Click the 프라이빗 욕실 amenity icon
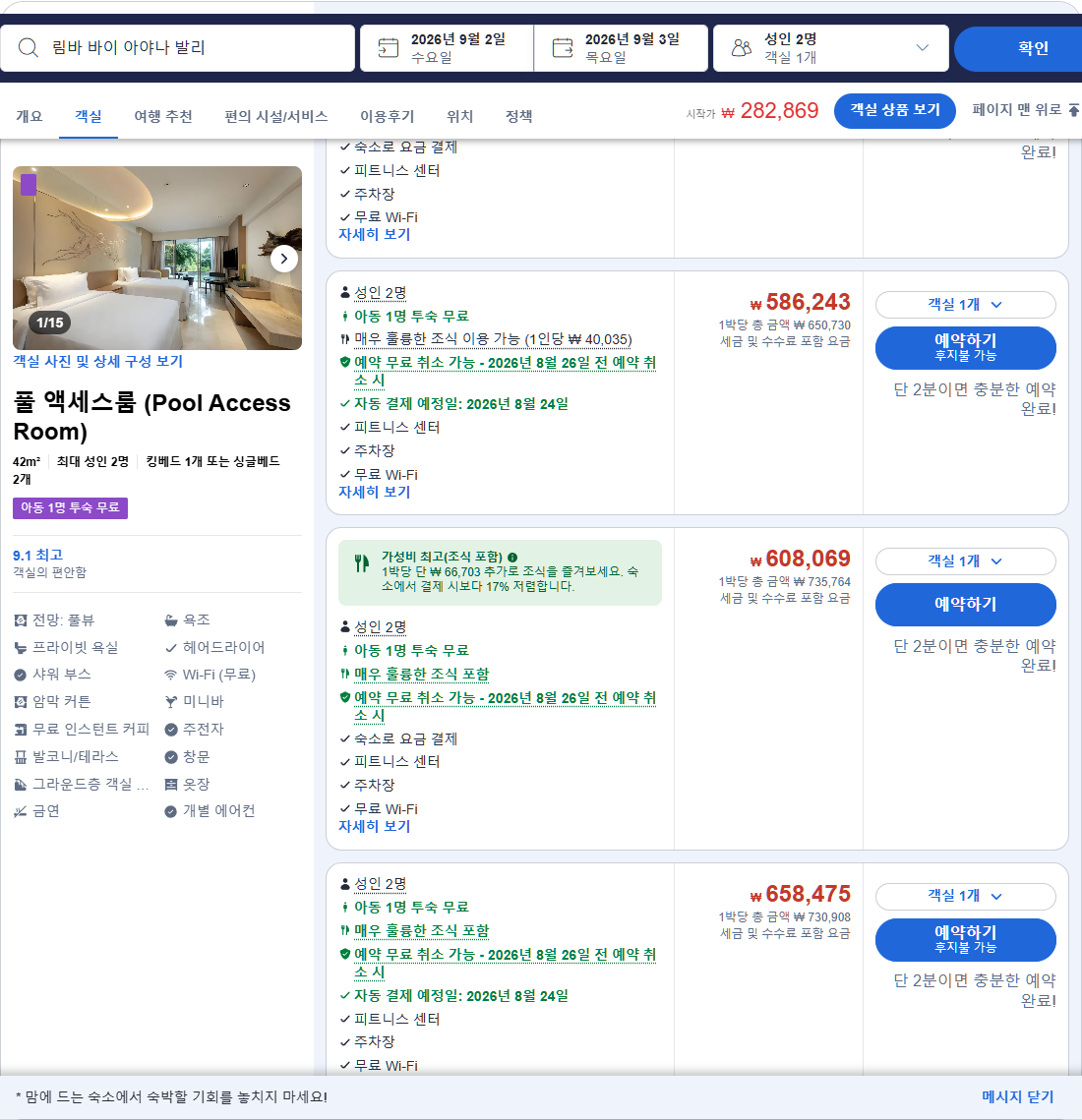Viewport: 1082px width, 1120px height. [21, 648]
